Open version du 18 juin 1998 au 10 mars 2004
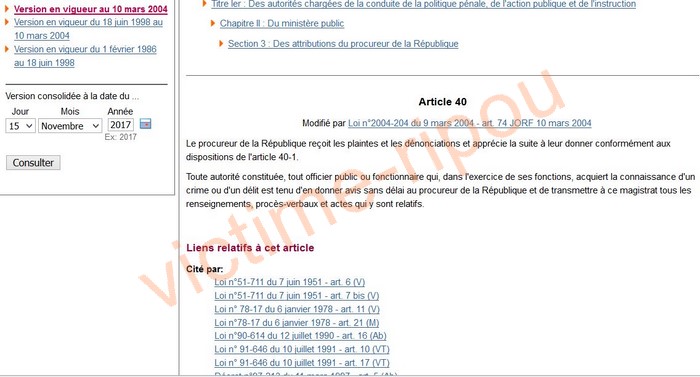The width and height of the screenshot is (700, 377). (x=88, y=29)
